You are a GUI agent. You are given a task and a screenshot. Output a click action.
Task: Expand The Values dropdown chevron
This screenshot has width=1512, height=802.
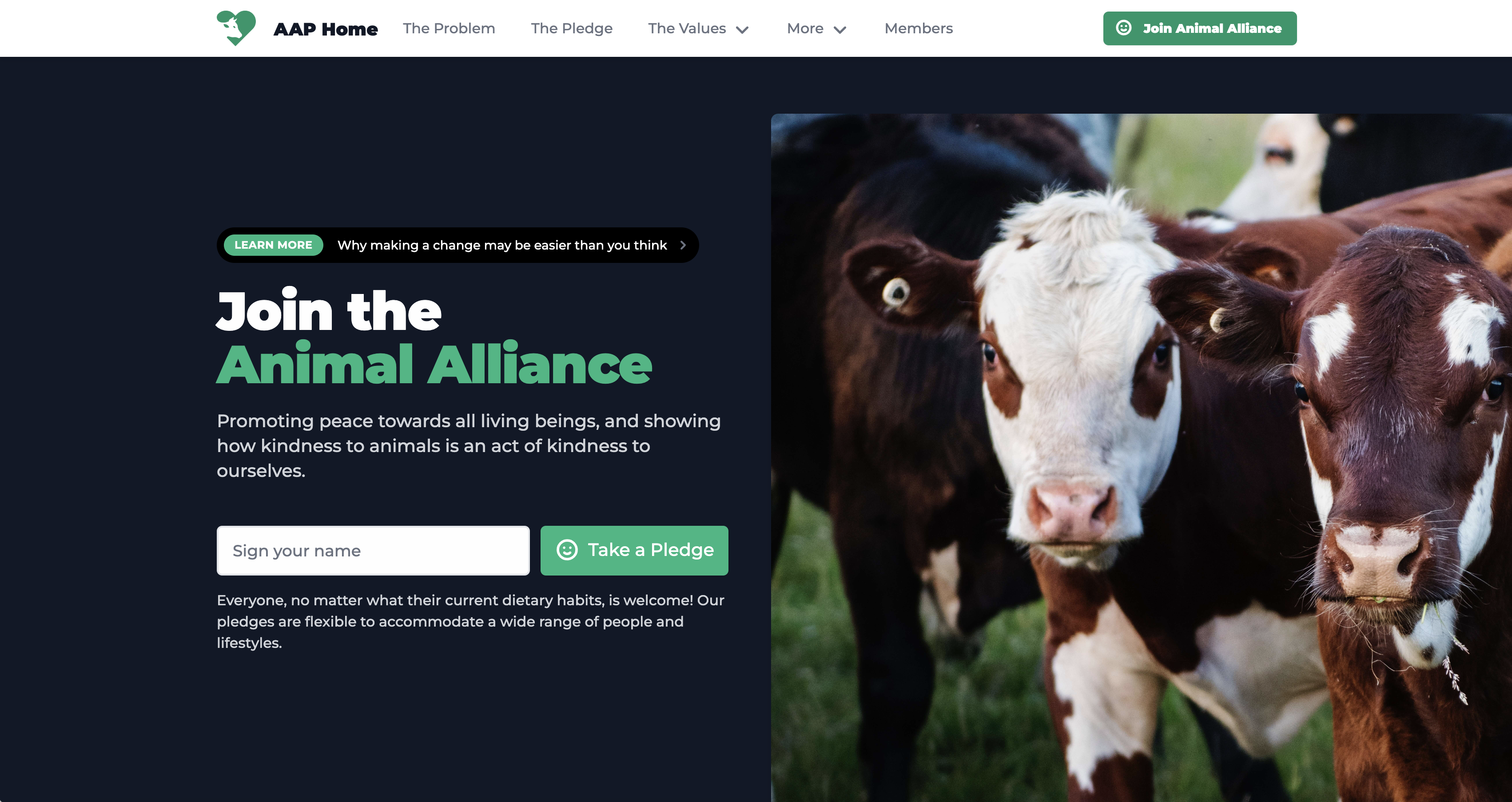click(743, 30)
